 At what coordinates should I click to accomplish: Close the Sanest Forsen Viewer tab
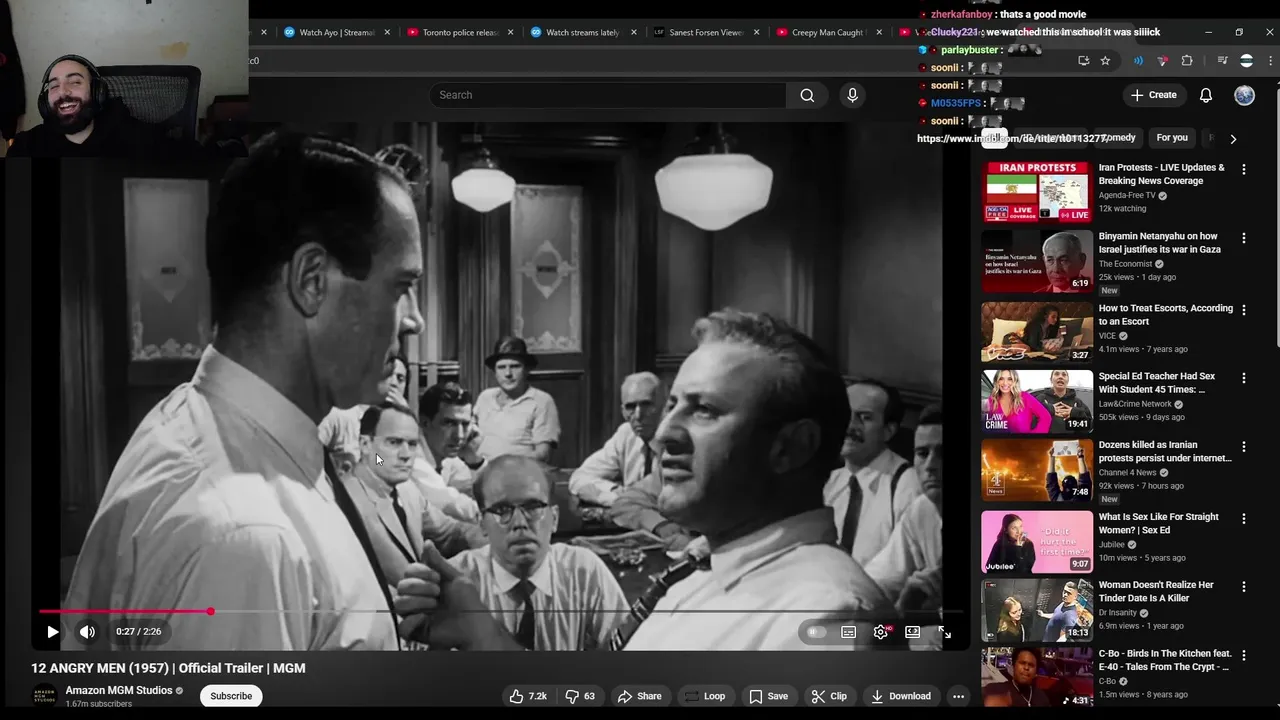756,32
